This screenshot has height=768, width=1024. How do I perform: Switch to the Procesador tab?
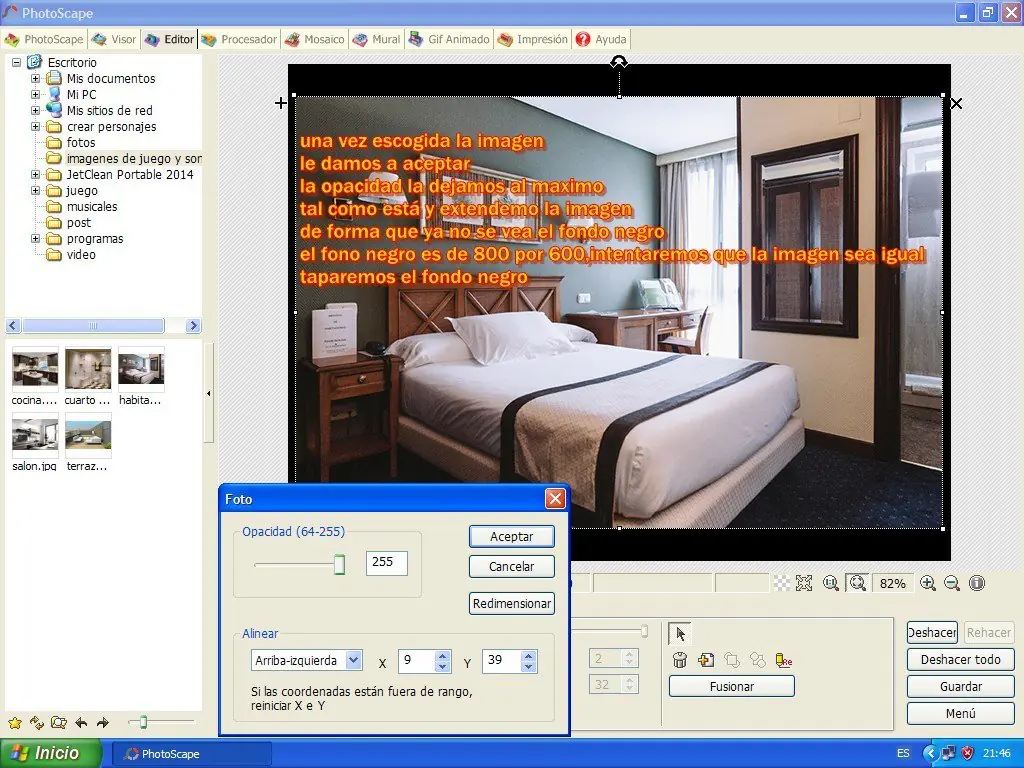[x=239, y=39]
